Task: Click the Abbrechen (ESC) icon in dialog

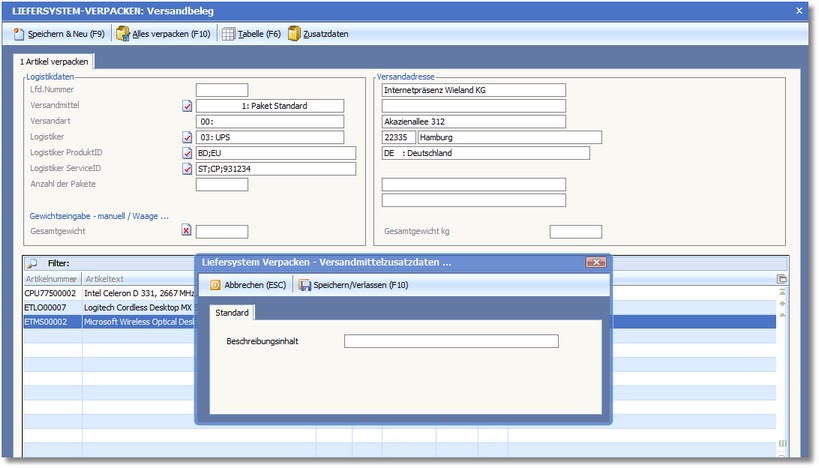Action: click(215, 285)
